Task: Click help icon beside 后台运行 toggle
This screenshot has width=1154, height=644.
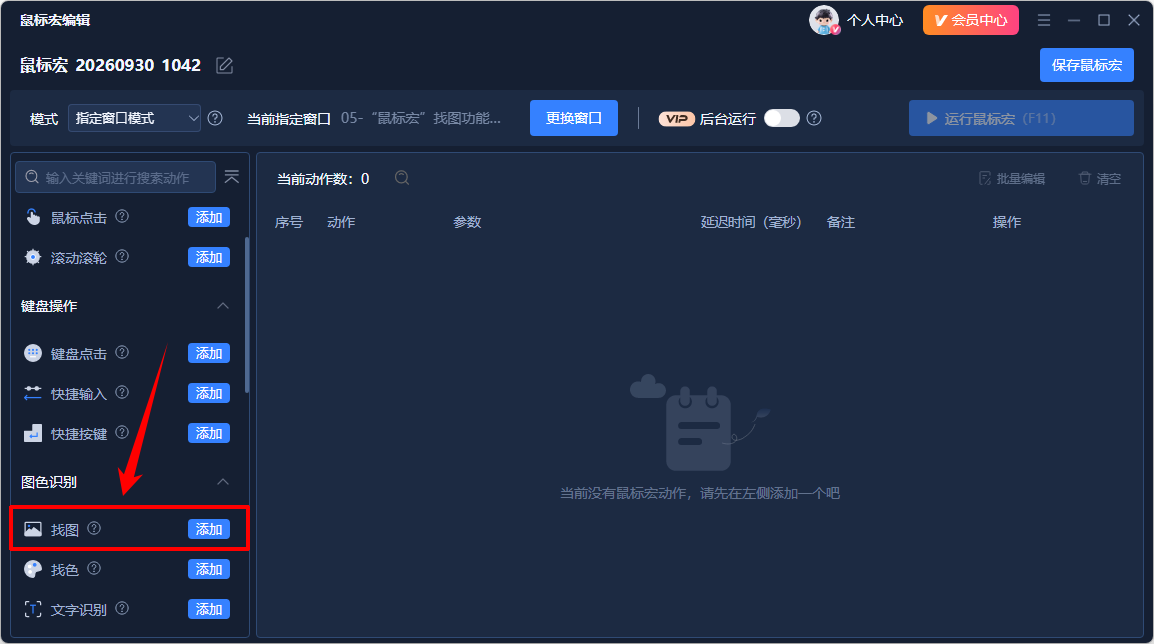Action: pyautogui.click(x=814, y=118)
